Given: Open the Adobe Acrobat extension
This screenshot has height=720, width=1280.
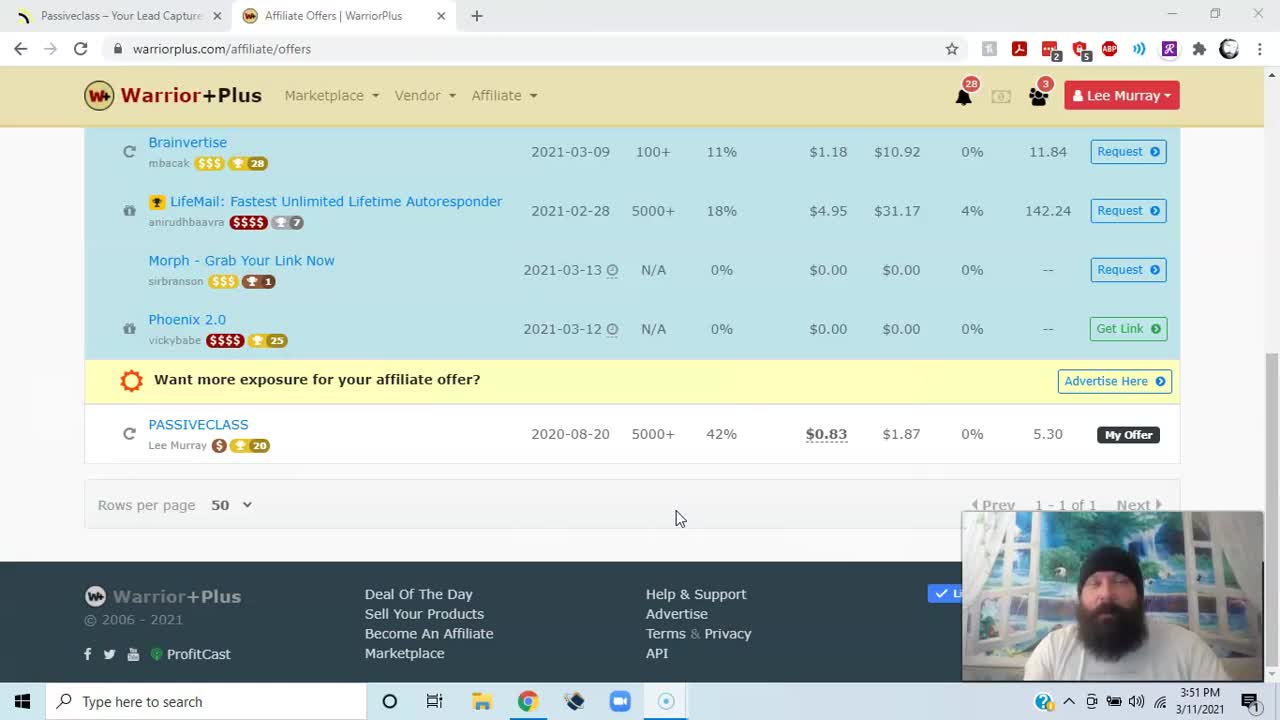Looking at the screenshot, I should (x=1019, y=48).
